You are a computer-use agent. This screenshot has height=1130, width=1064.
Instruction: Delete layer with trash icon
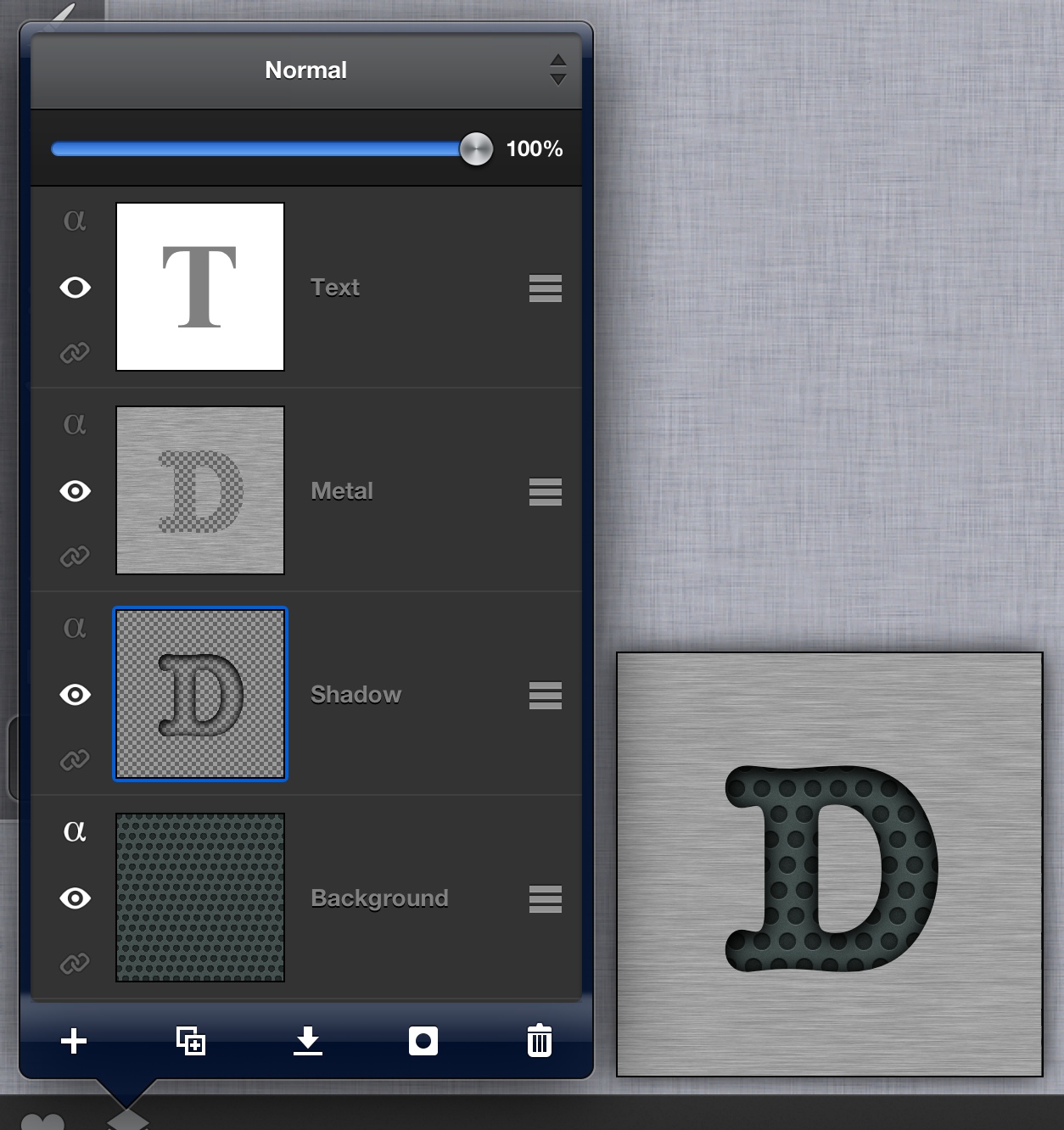(x=540, y=1041)
